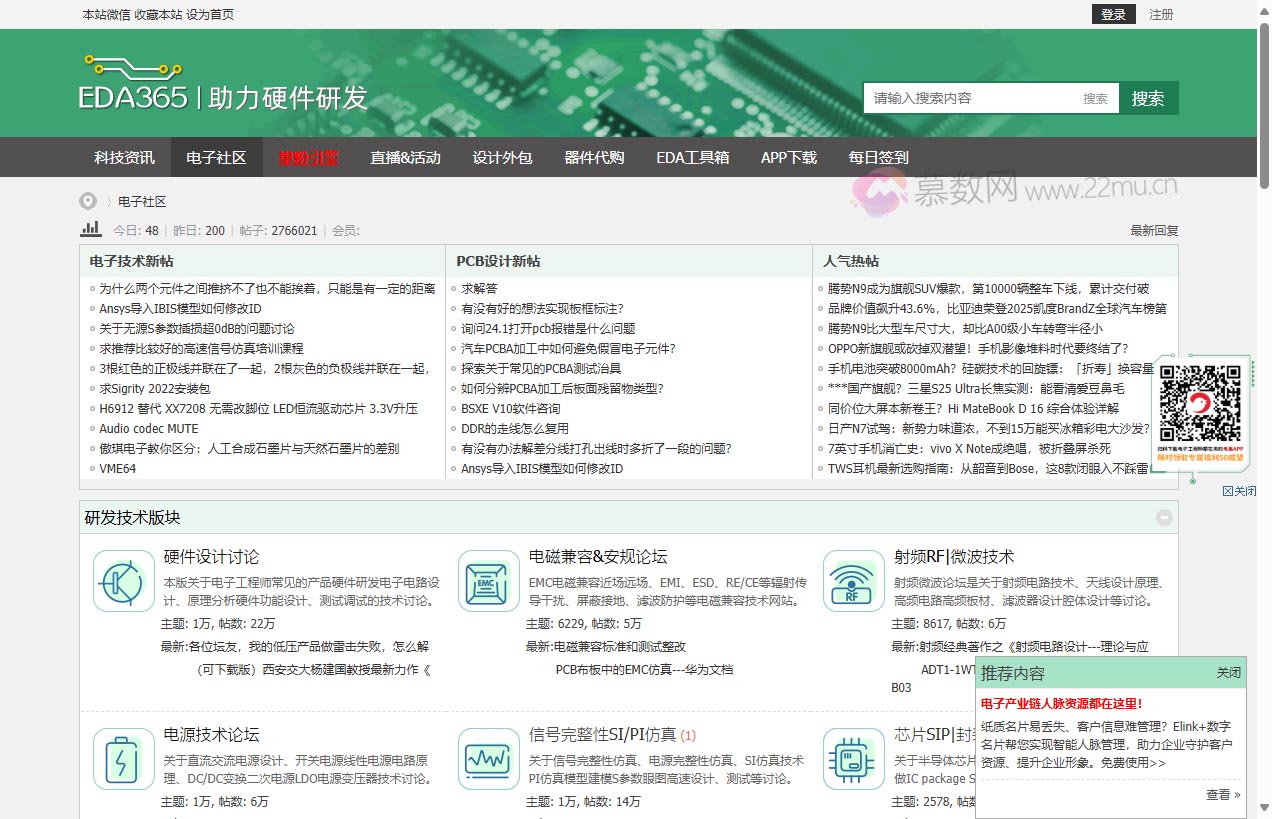Click the 信号完整性 waveform icon
This screenshot has width=1272, height=819.
click(489, 759)
